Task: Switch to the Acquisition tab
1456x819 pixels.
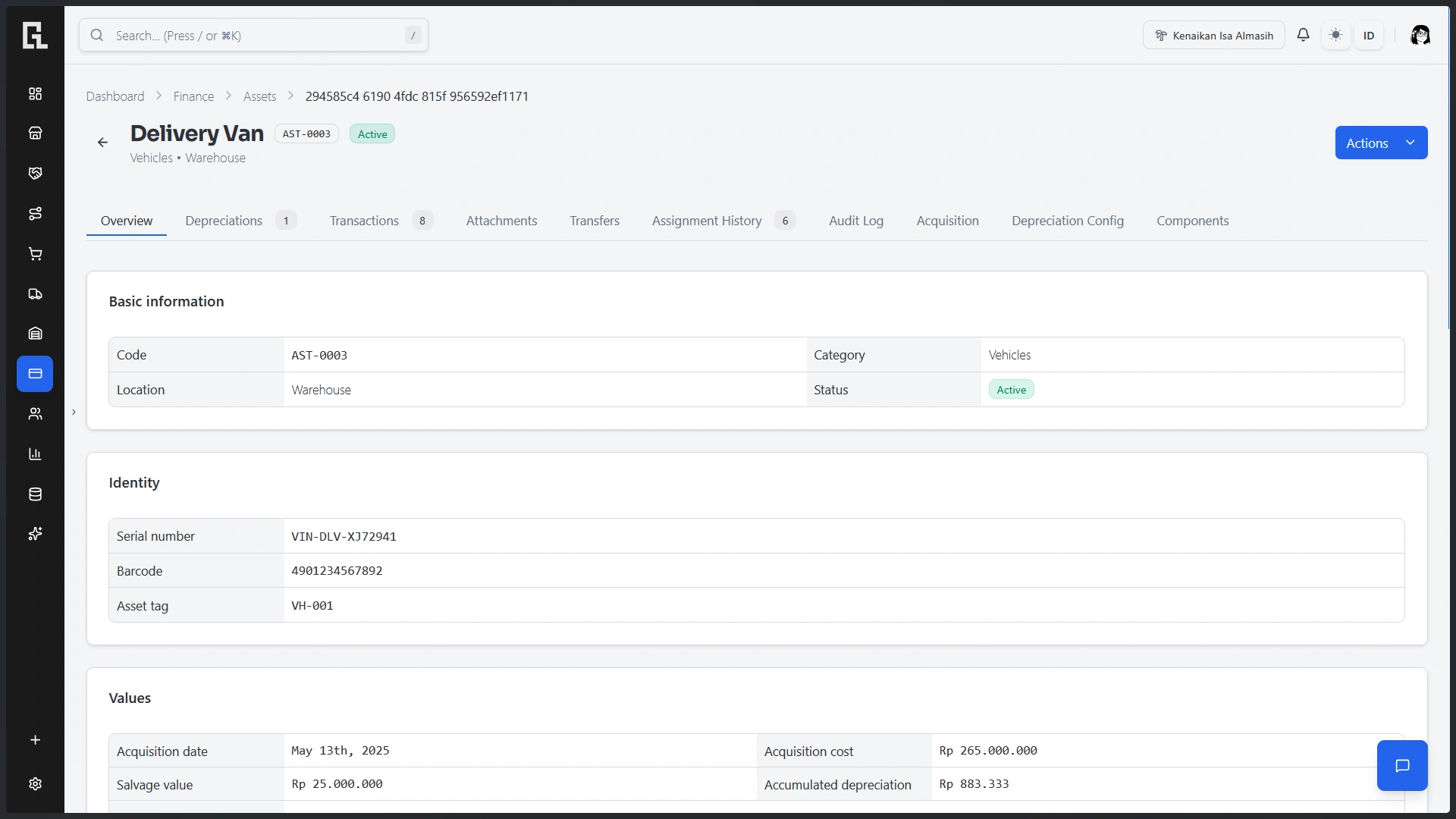Action: pos(947,221)
